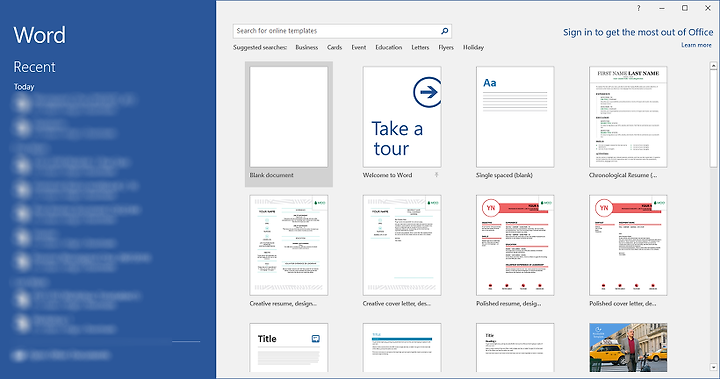Select the Event suggested search

point(359,47)
